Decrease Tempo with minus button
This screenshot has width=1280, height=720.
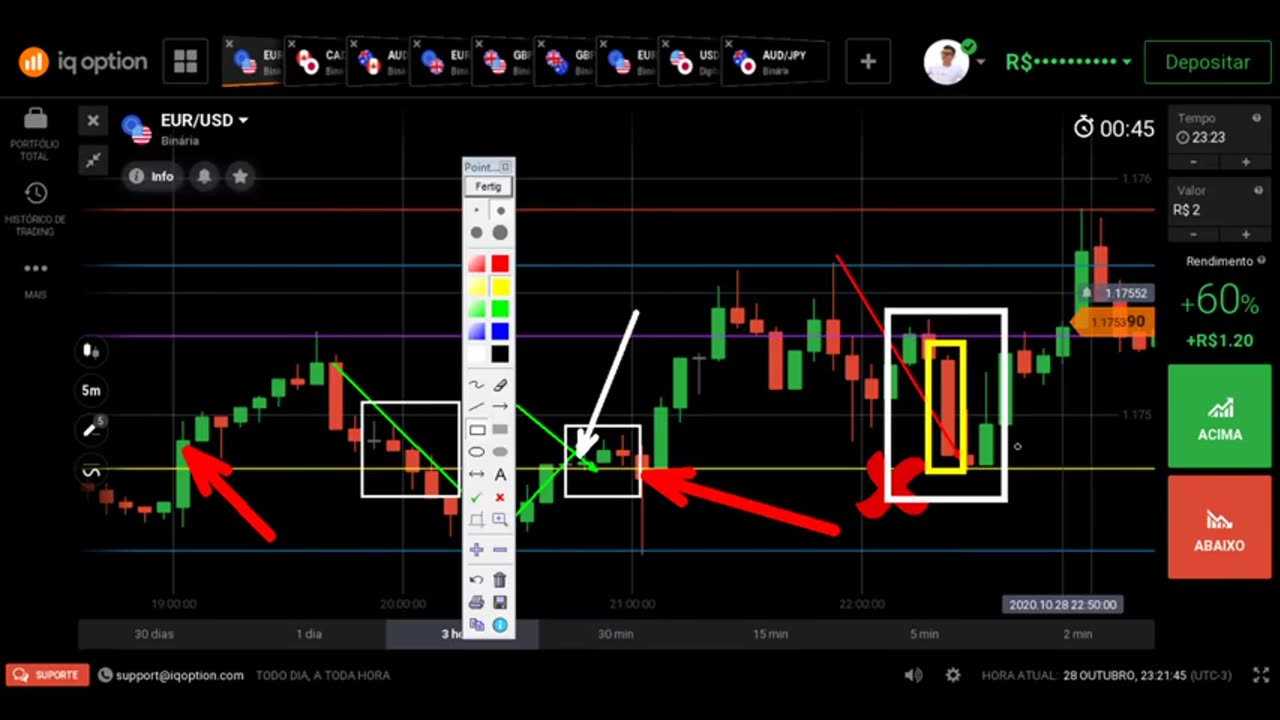point(1194,162)
